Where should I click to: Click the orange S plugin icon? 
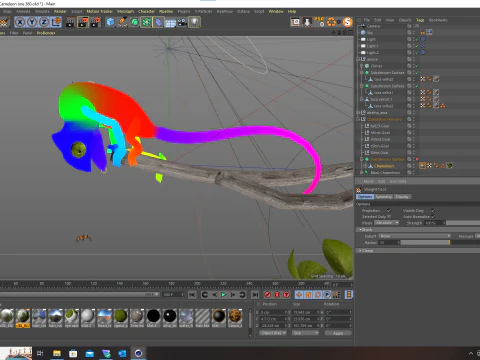click(x=347, y=22)
